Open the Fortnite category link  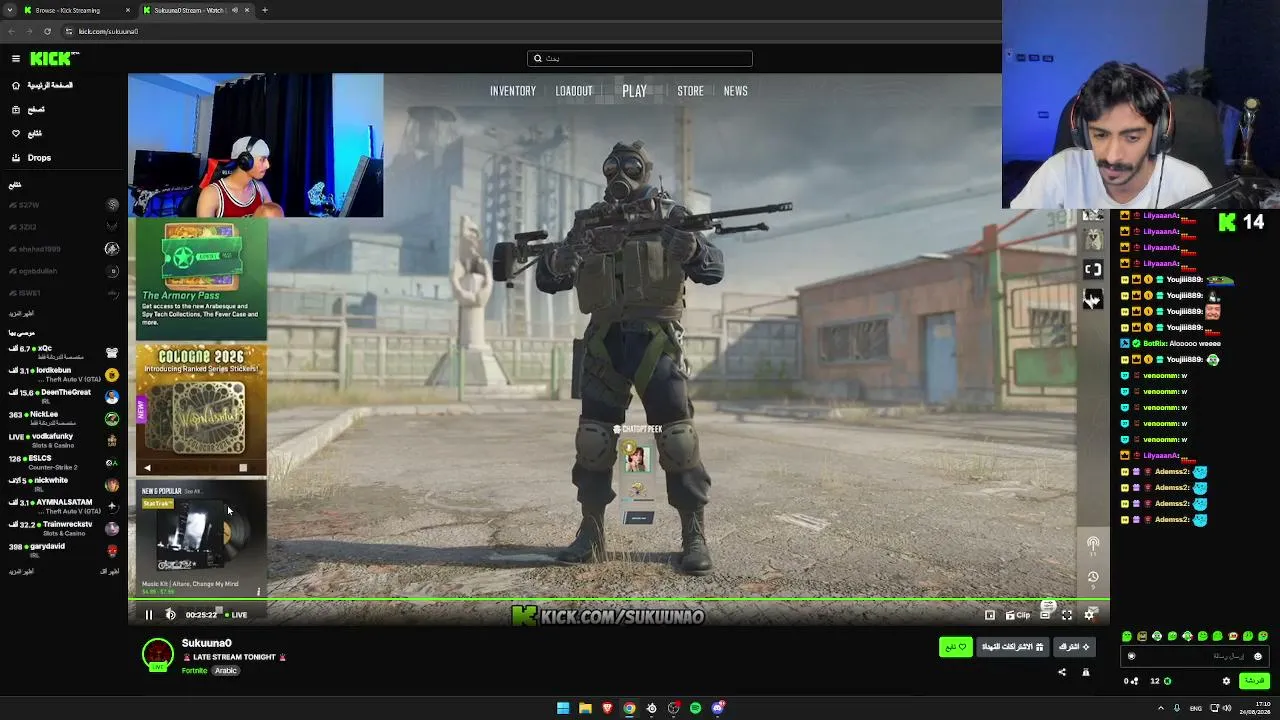[x=194, y=671]
